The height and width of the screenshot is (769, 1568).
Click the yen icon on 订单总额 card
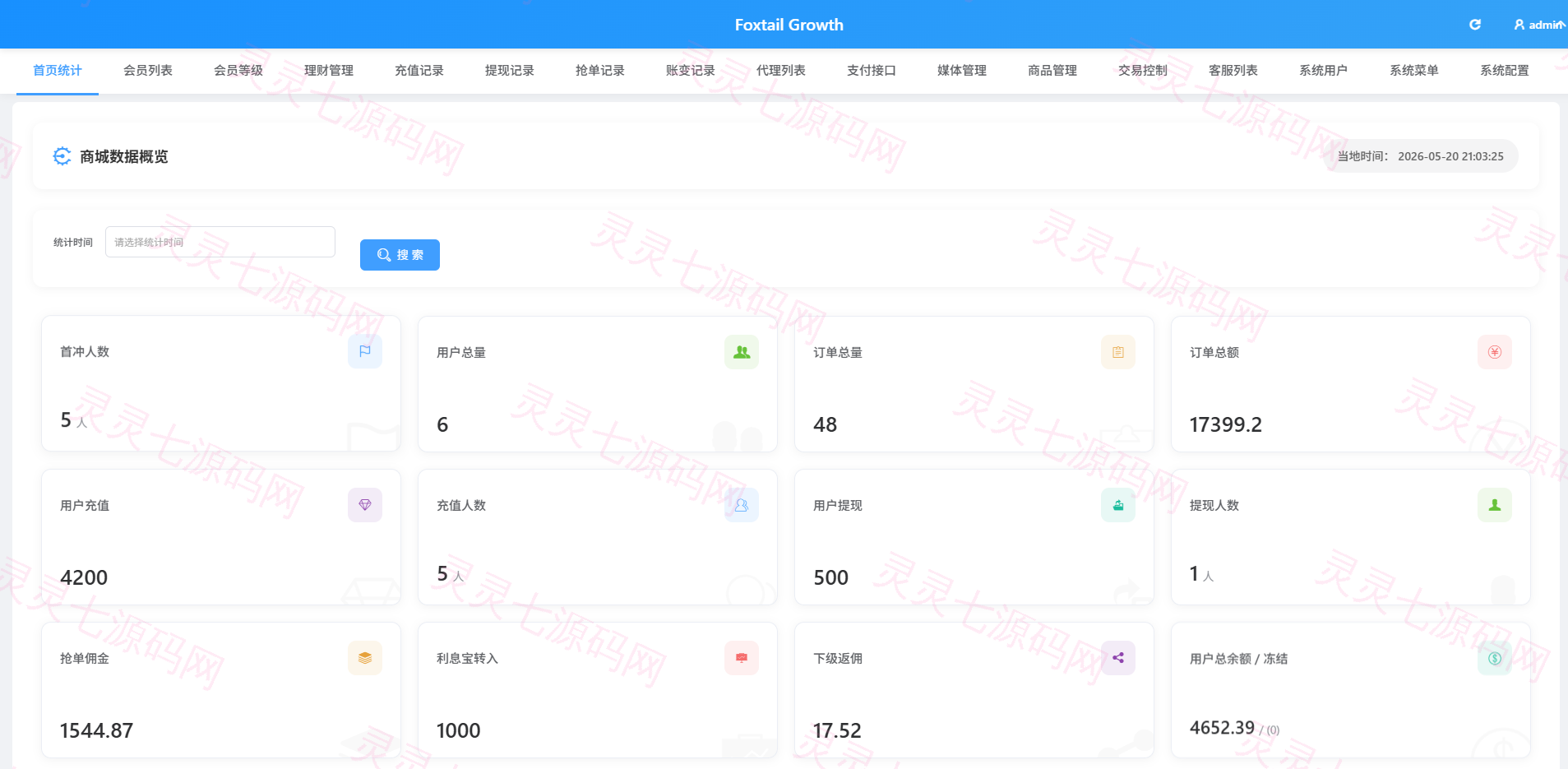click(1495, 352)
